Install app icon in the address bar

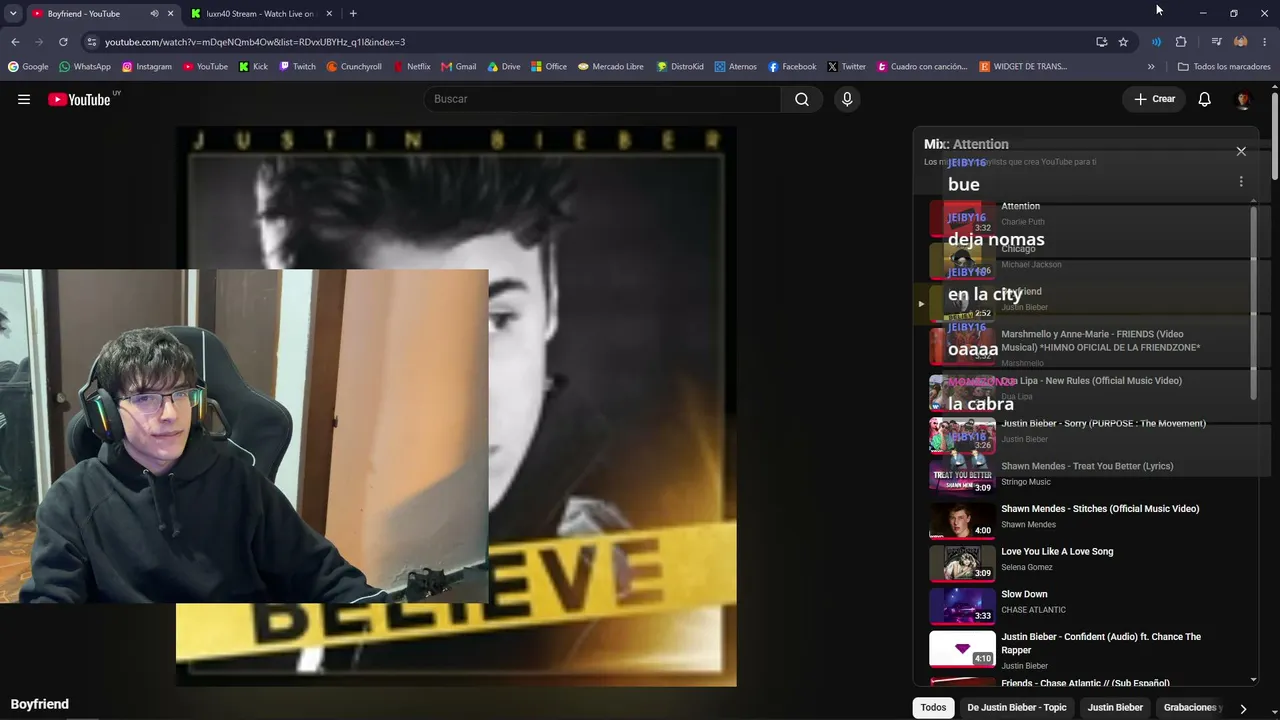click(1101, 42)
